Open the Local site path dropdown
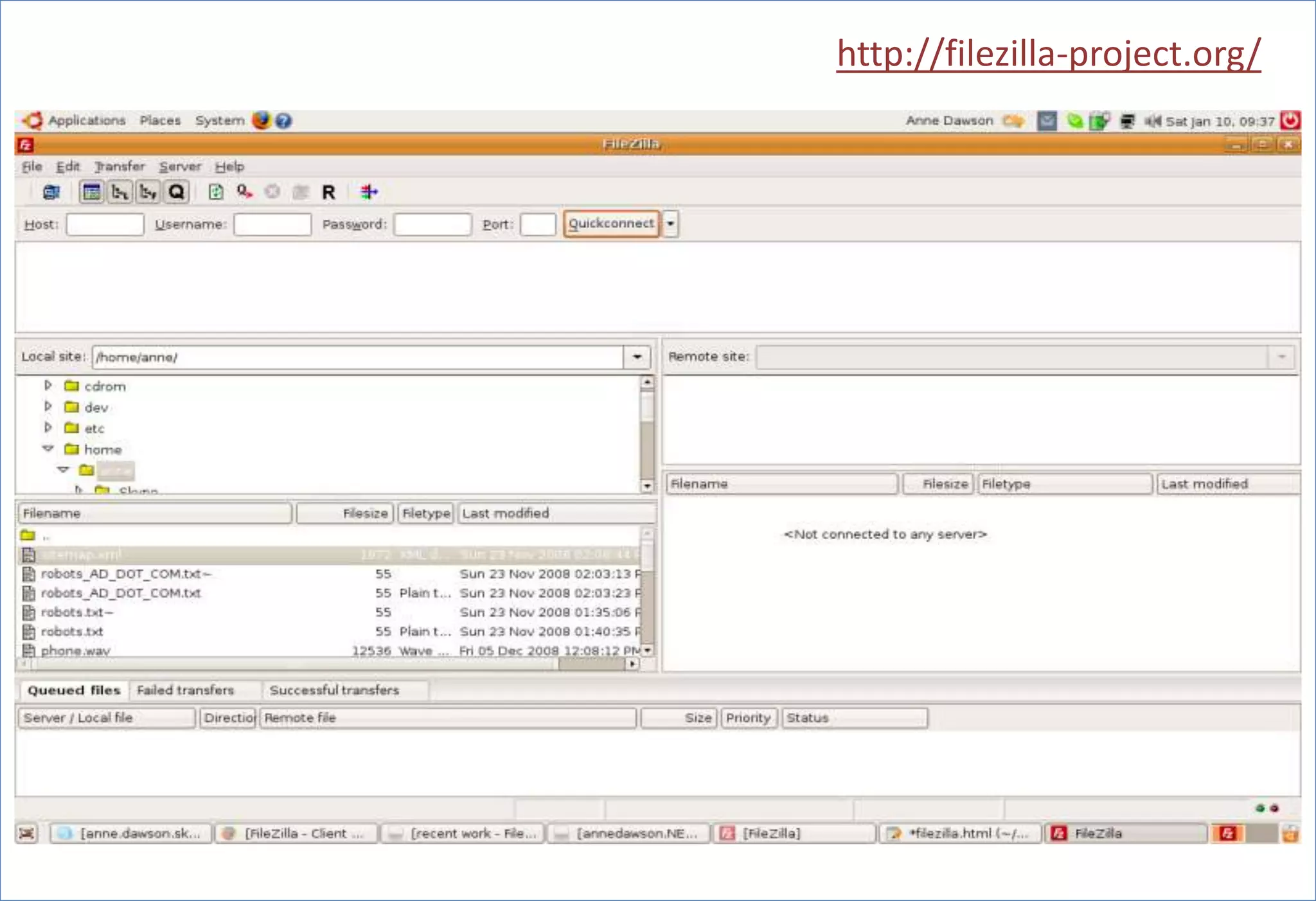 pyautogui.click(x=637, y=357)
